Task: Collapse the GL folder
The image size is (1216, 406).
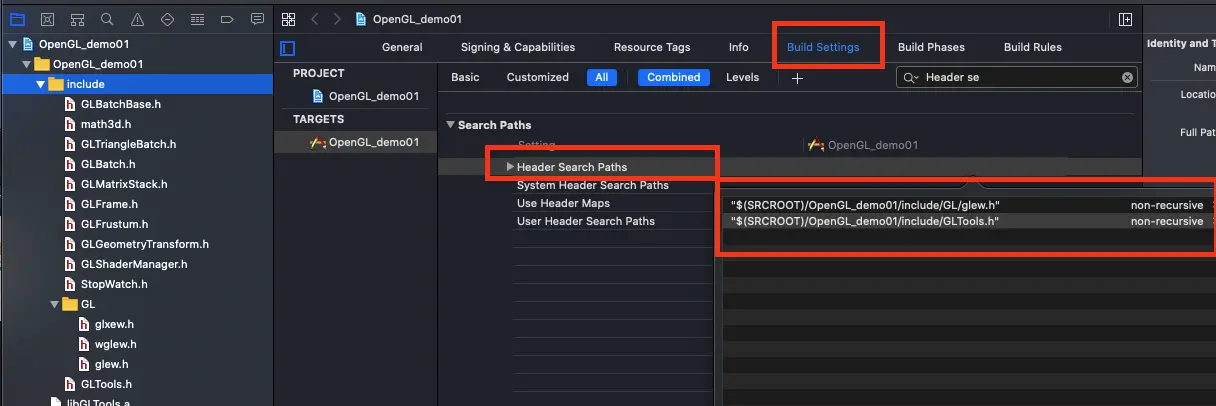Action: click(x=55, y=304)
